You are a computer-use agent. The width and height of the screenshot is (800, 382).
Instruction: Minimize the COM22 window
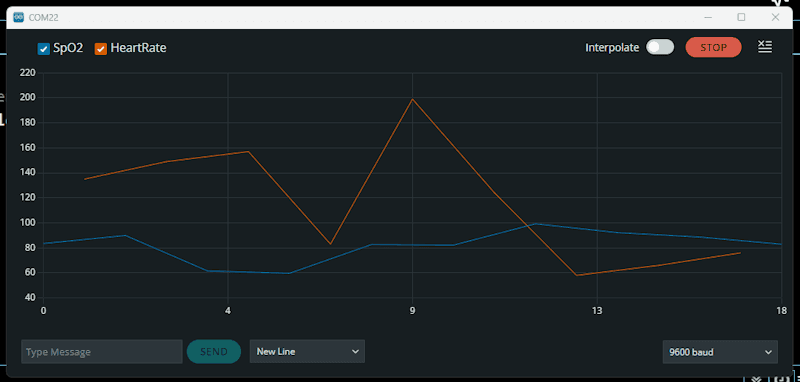(708, 17)
